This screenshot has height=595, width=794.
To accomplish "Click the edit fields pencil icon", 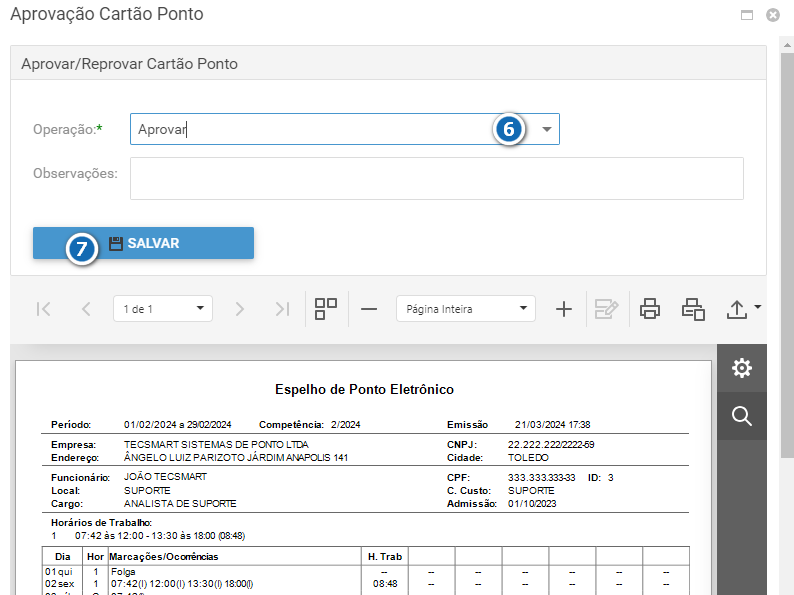I will [606, 309].
